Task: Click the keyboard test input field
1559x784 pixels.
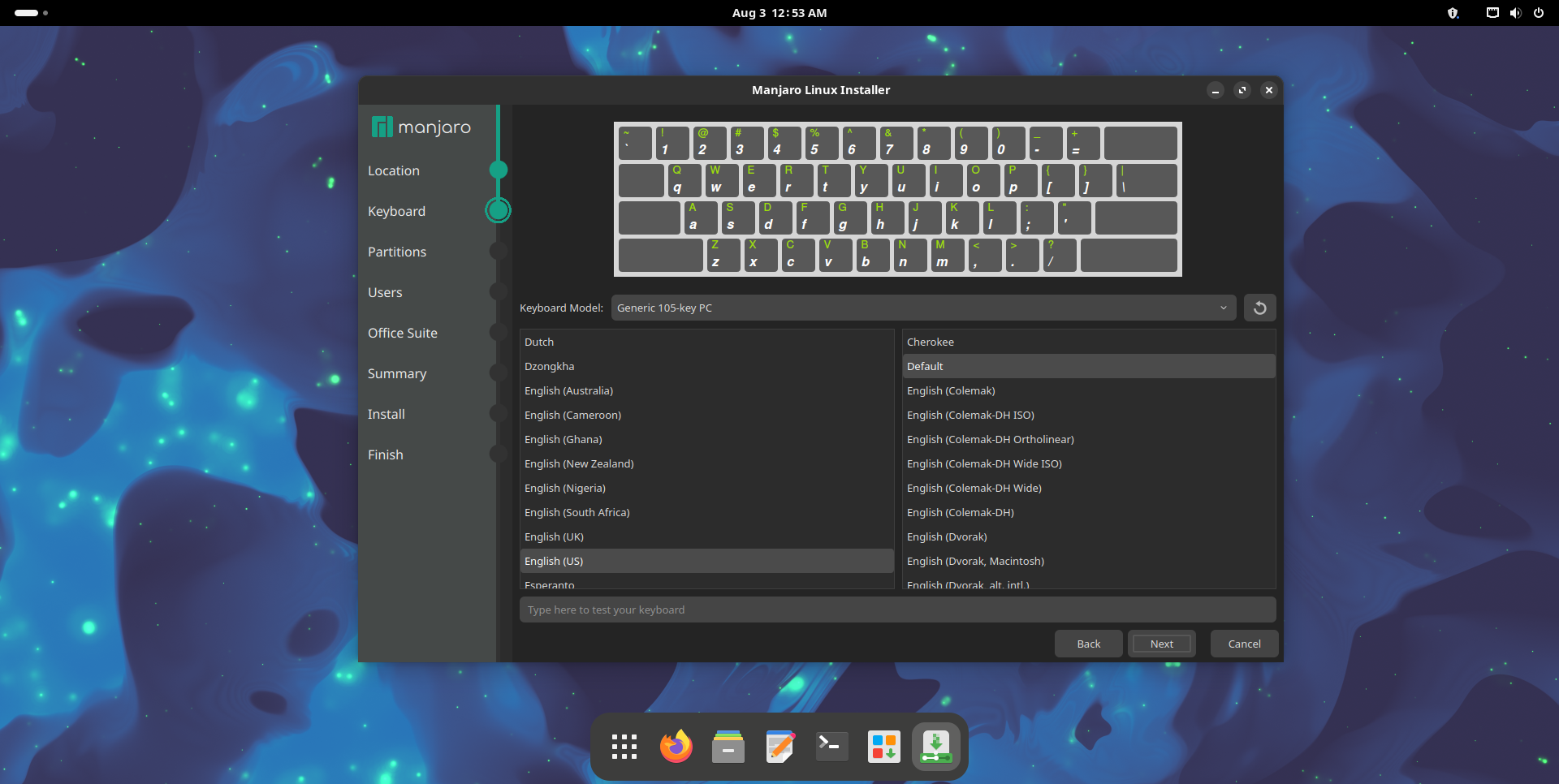Action: click(x=897, y=610)
